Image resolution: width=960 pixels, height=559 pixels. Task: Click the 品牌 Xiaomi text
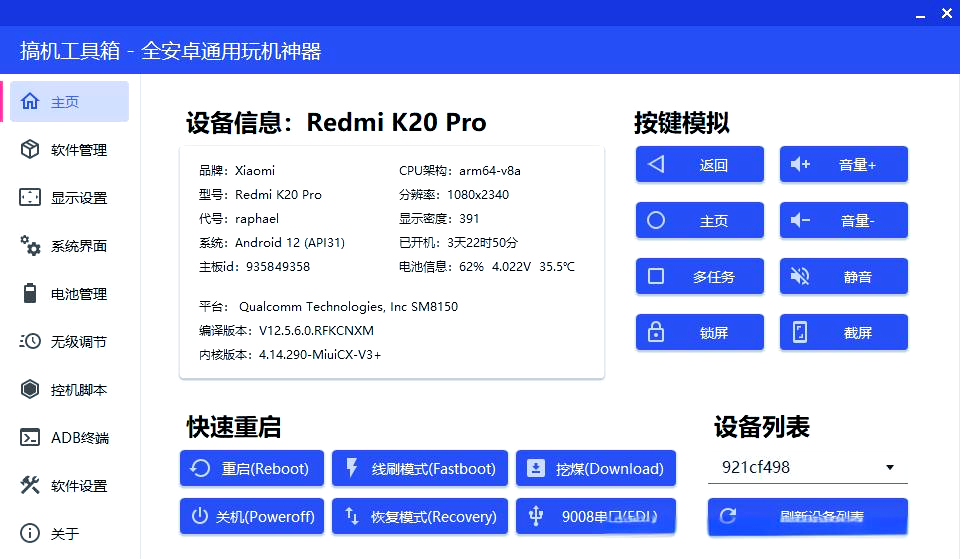pyautogui.click(x=237, y=171)
